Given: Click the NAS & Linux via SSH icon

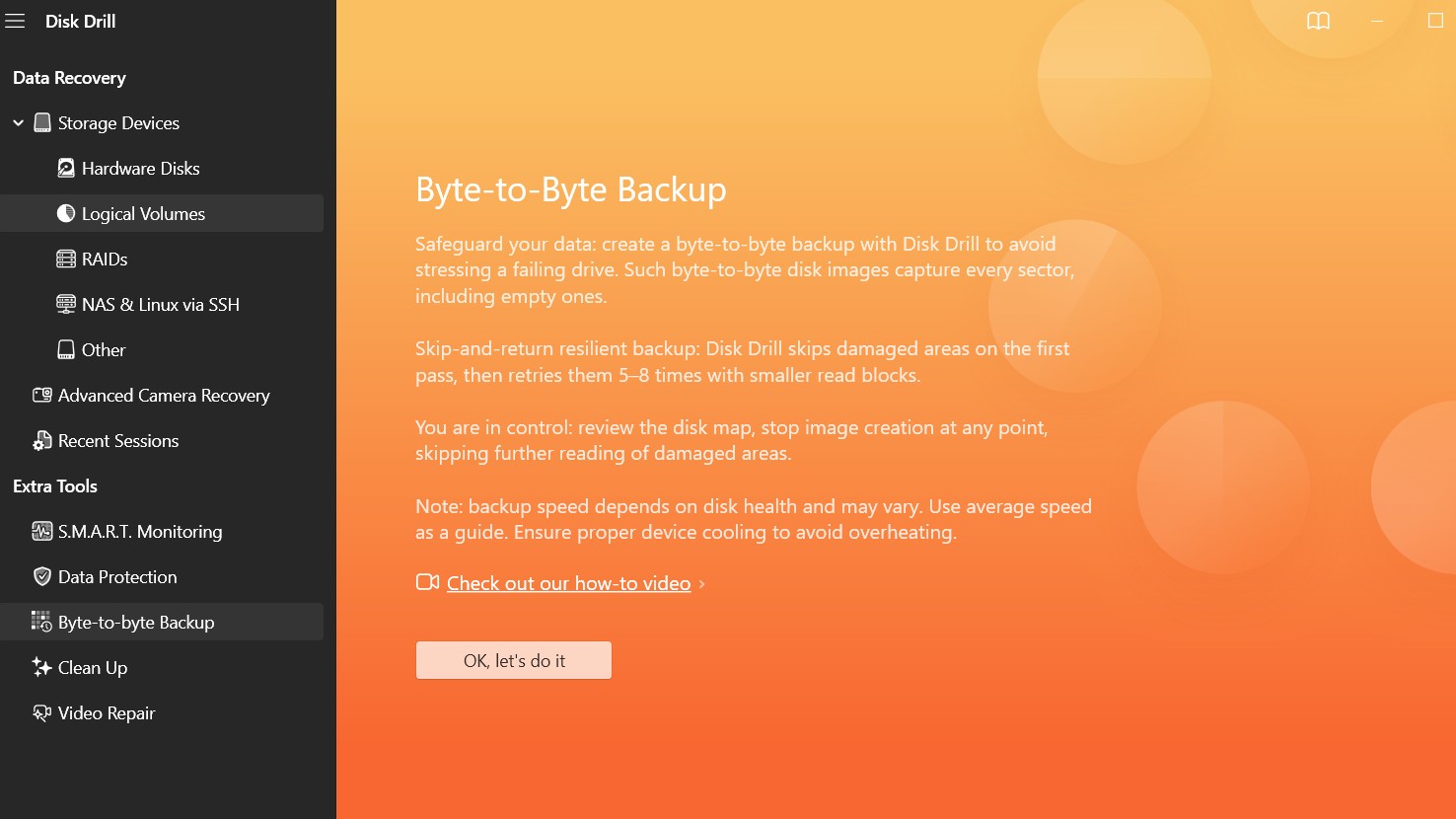Looking at the screenshot, I should (x=66, y=305).
